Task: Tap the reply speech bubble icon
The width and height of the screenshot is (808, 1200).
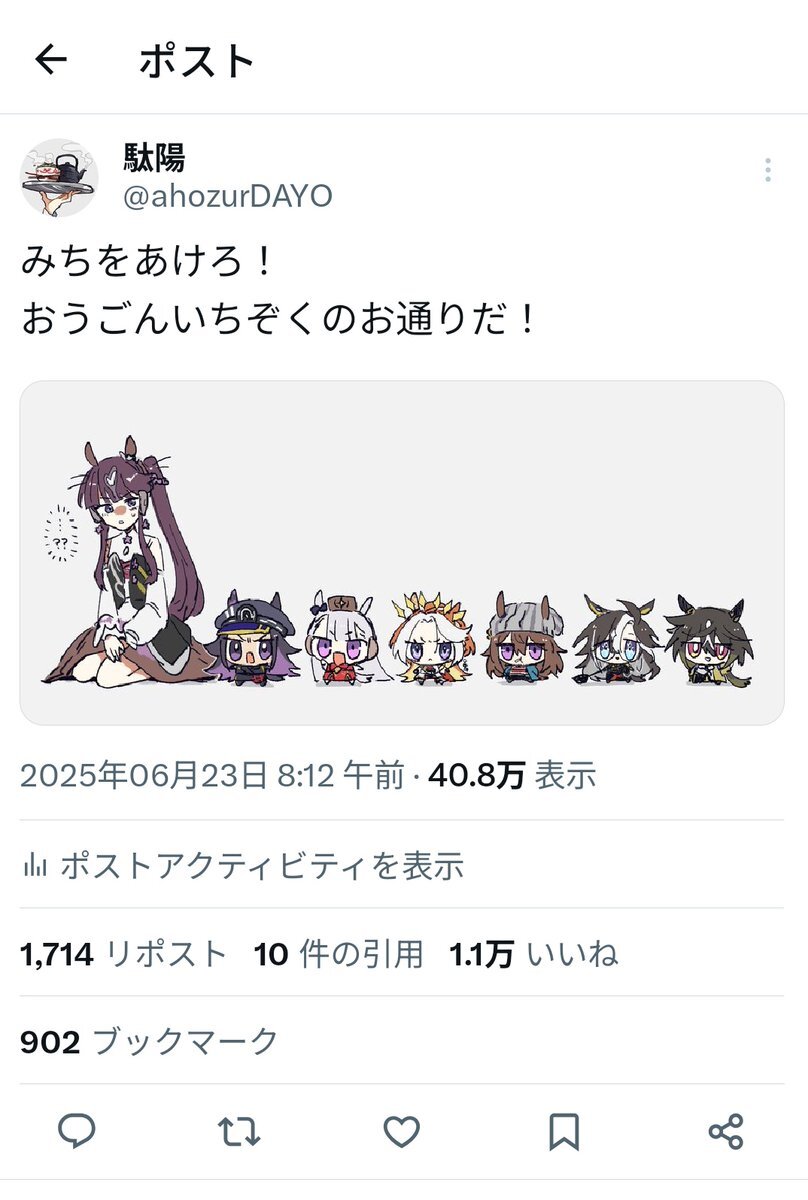Action: [x=76, y=1131]
